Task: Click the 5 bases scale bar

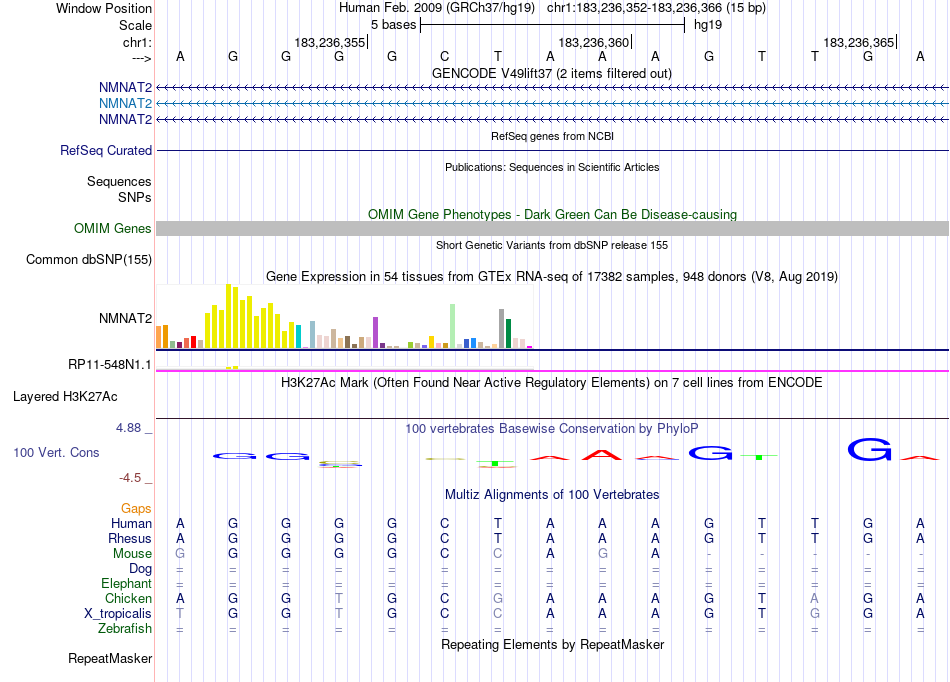Action: (552, 25)
